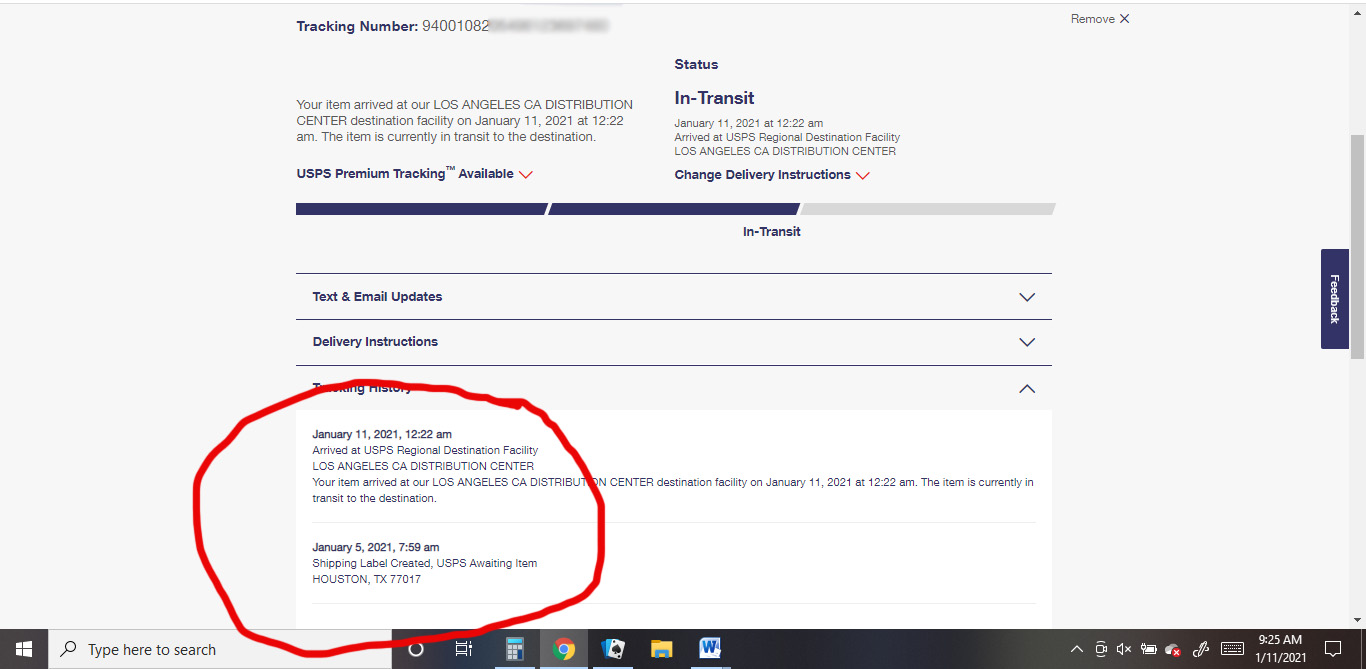Expand USPS Premium Tracking Available
The width and height of the screenshot is (1366, 669).
[415, 174]
